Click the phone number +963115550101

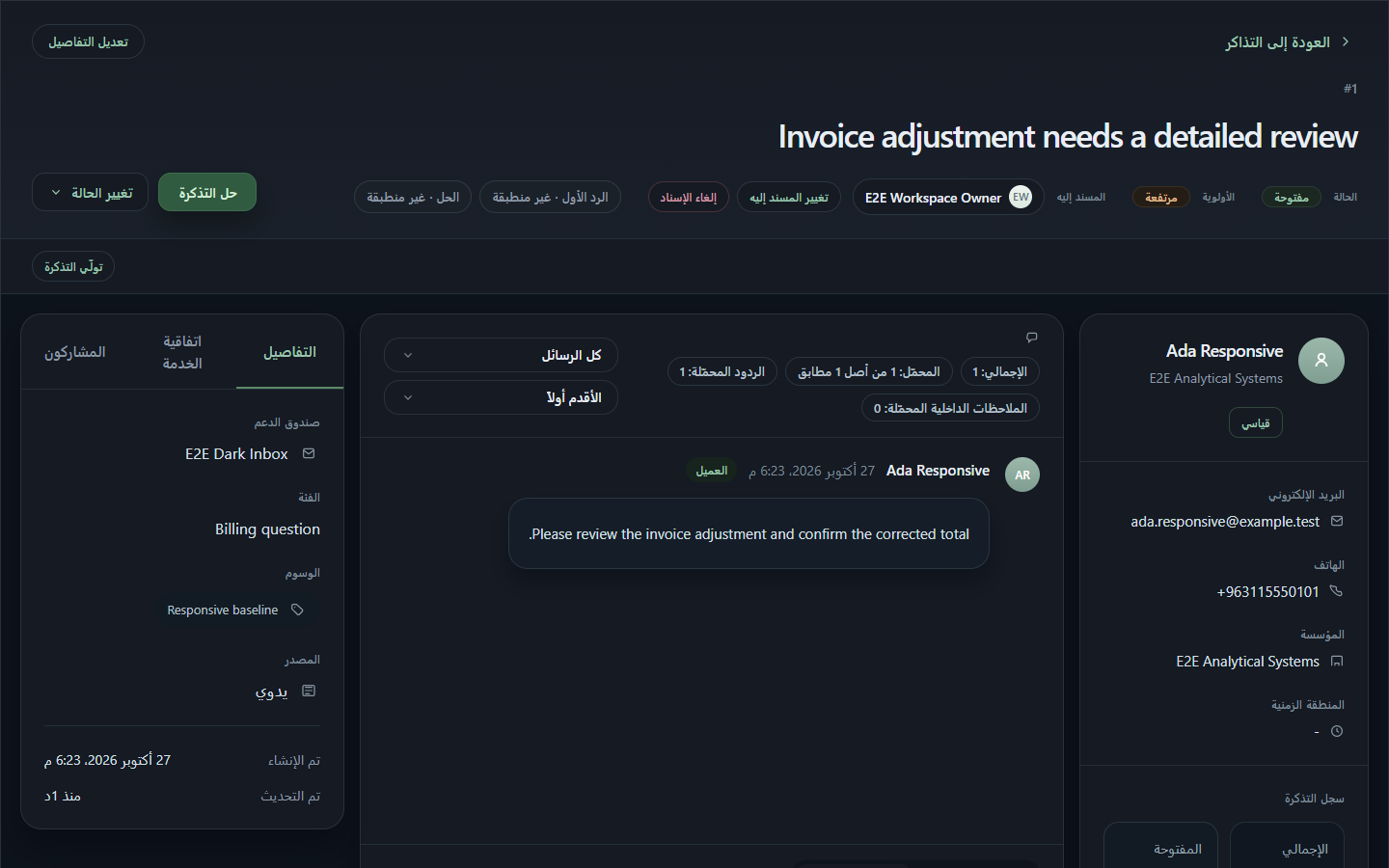pos(1268,591)
